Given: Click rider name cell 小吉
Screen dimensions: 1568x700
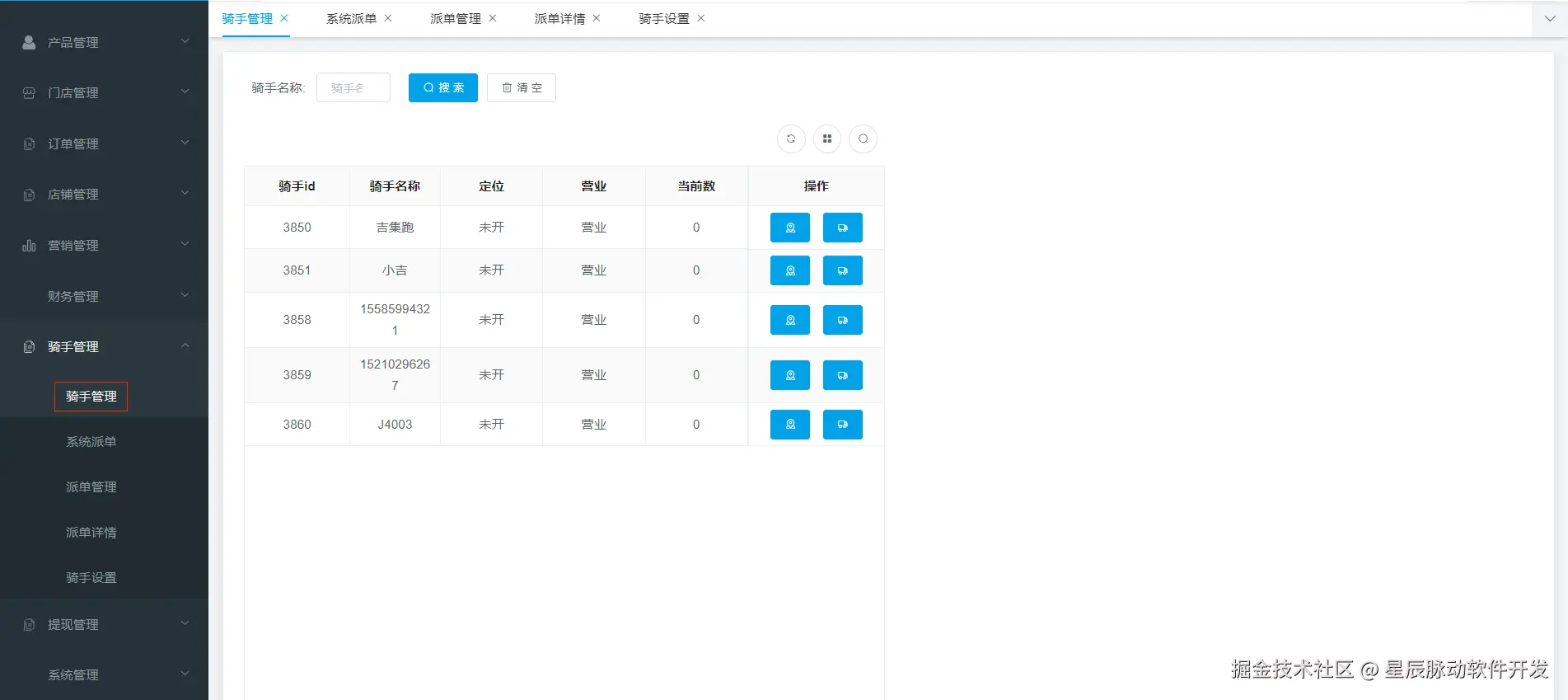Looking at the screenshot, I should tap(395, 270).
